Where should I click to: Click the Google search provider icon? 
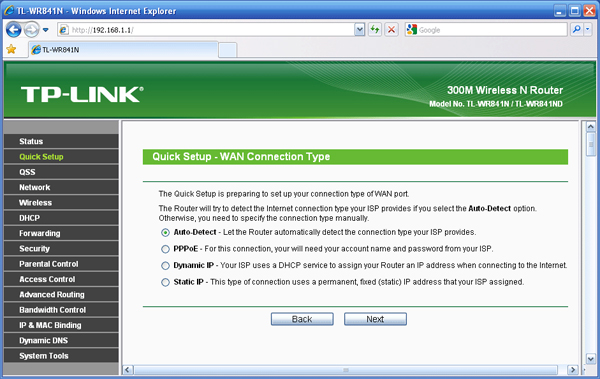pos(412,29)
